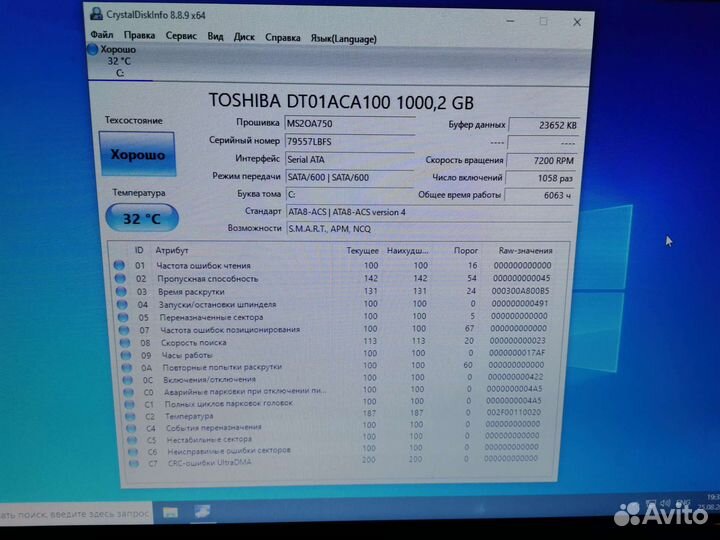Minimize the CrystalDiskInfo window
720x540 pixels.
510,21
